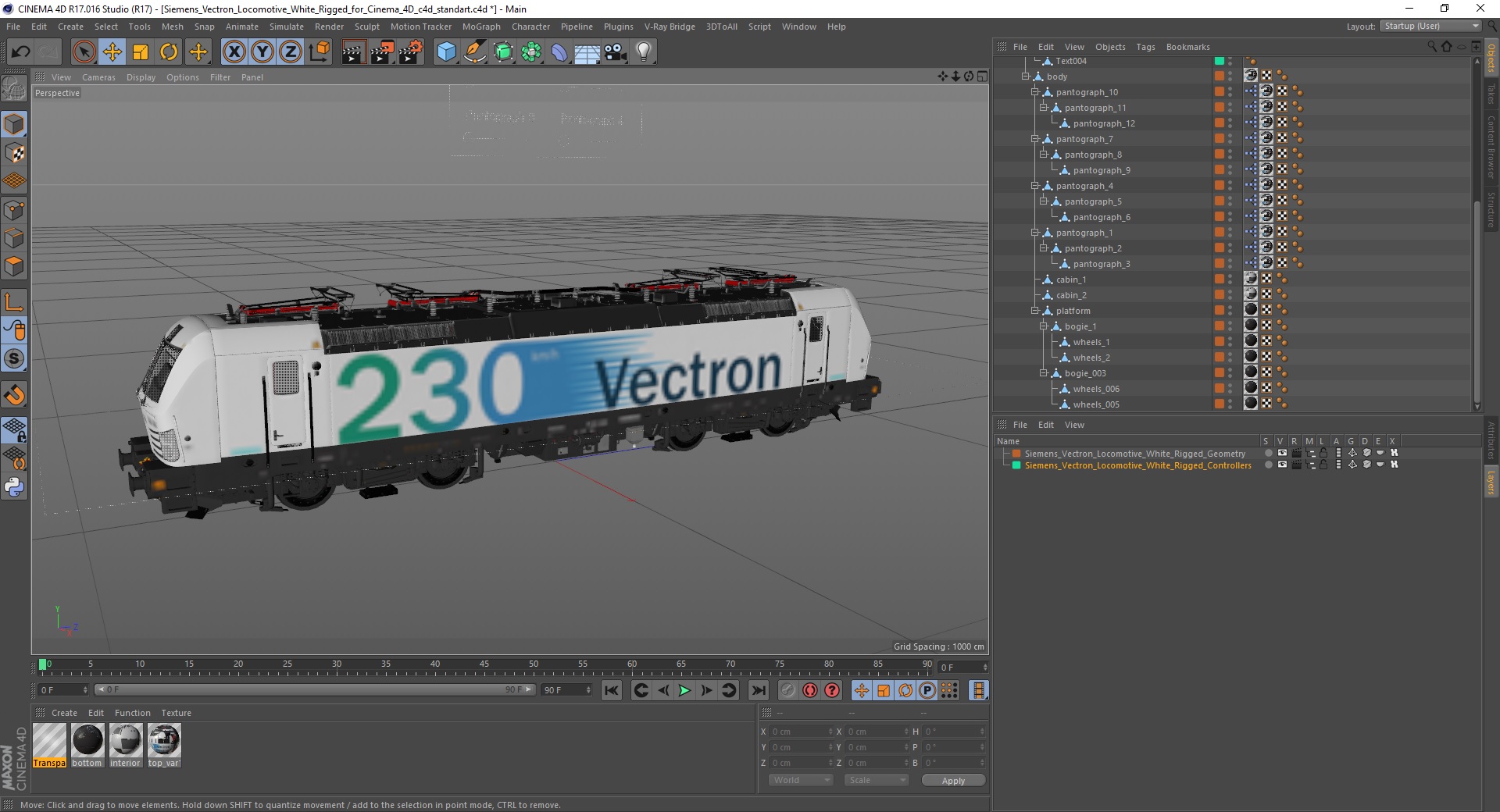1500x812 pixels.
Task: Select Polygons mode in left palette
Action: 14,266
